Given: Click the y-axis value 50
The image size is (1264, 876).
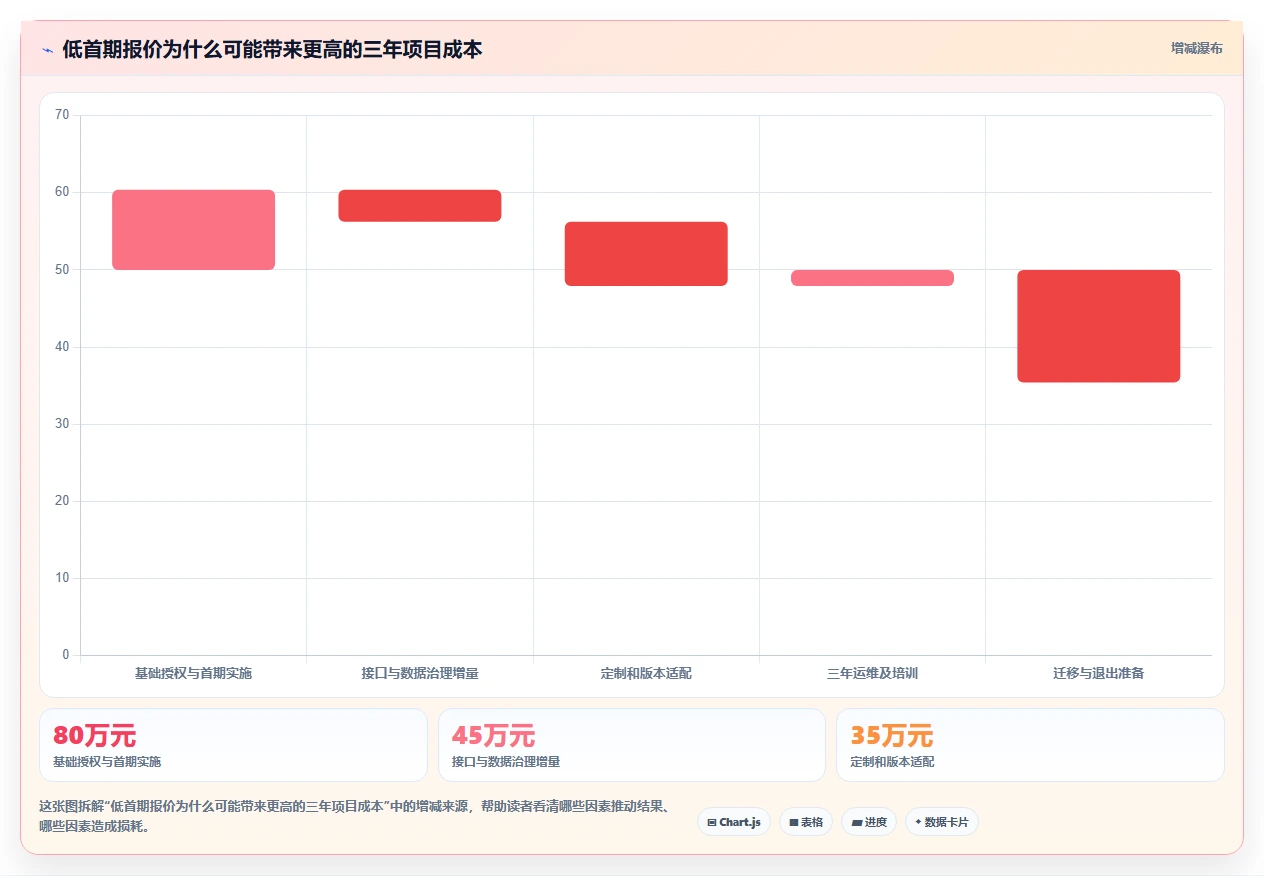Looking at the screenshot, I should click(62, 269).
